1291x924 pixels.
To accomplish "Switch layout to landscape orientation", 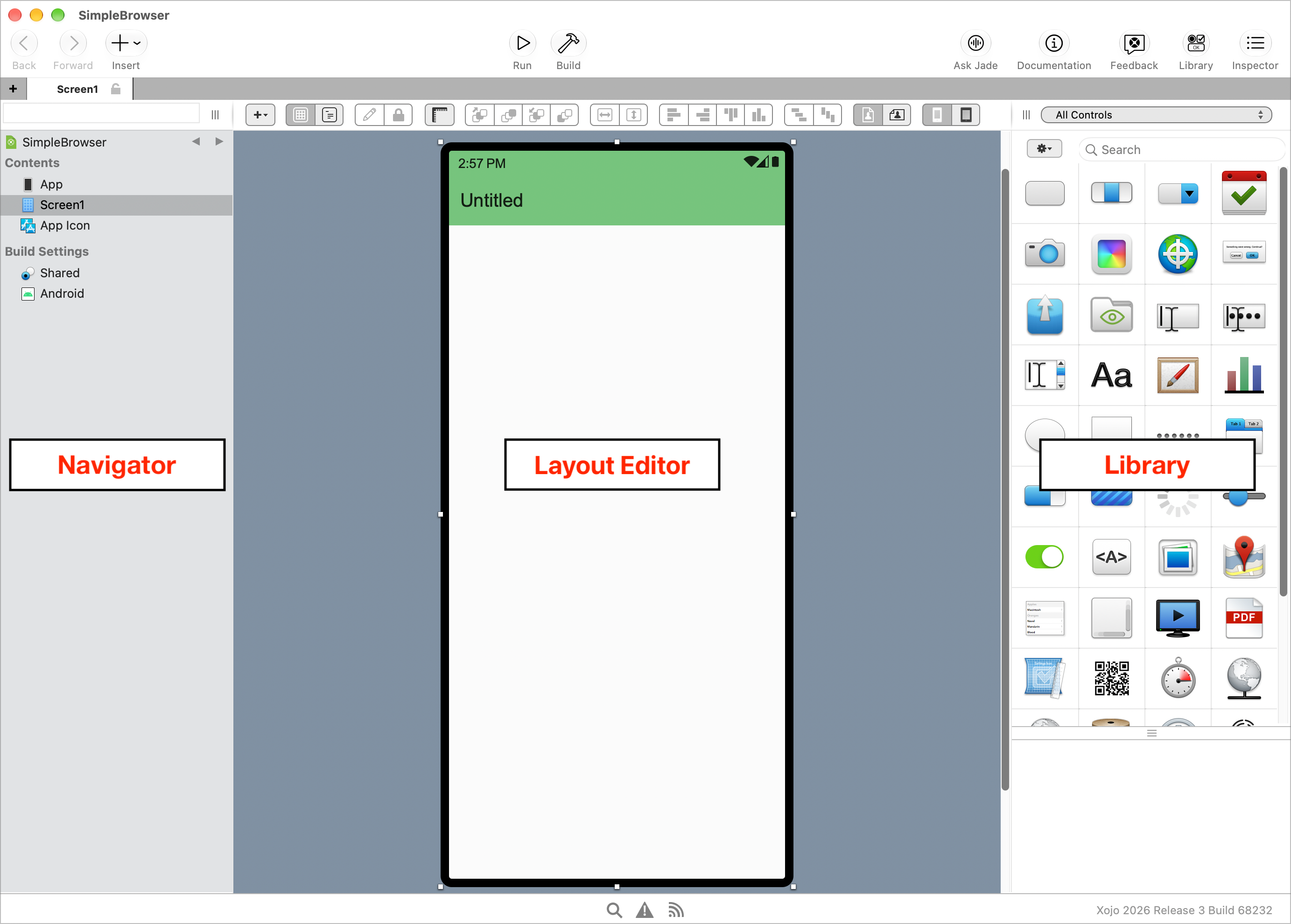I will tap(897, 115).
